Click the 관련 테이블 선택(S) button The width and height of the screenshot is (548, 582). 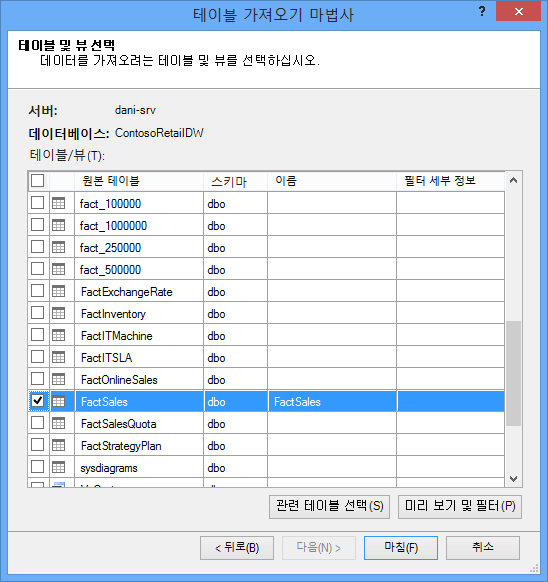329,506
